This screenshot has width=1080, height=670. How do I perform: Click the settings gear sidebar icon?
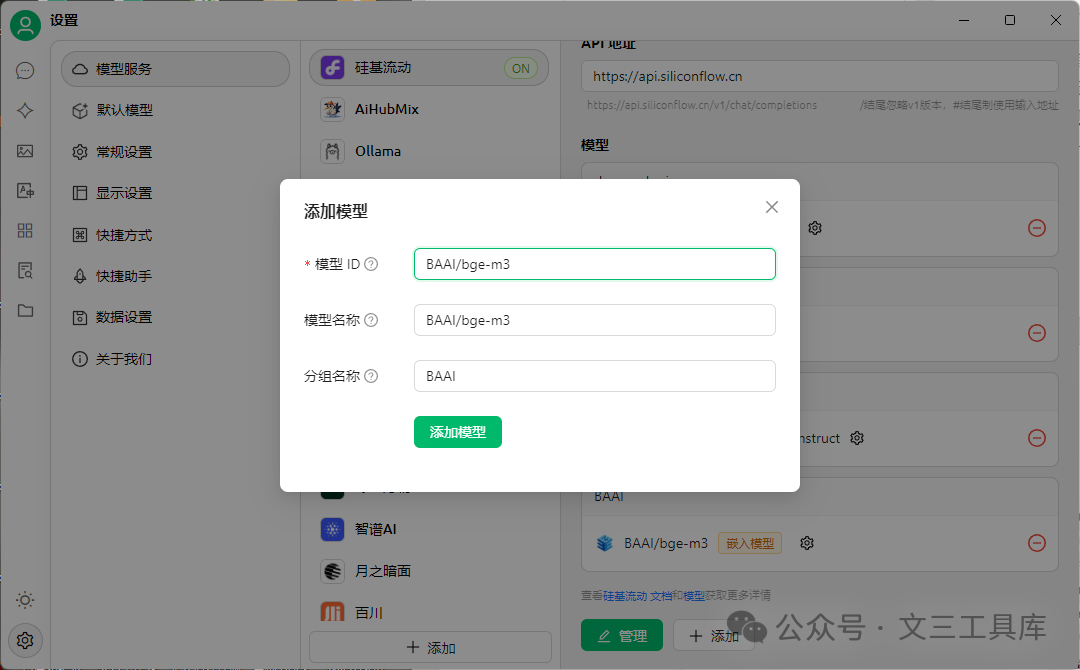click(25, 640)
